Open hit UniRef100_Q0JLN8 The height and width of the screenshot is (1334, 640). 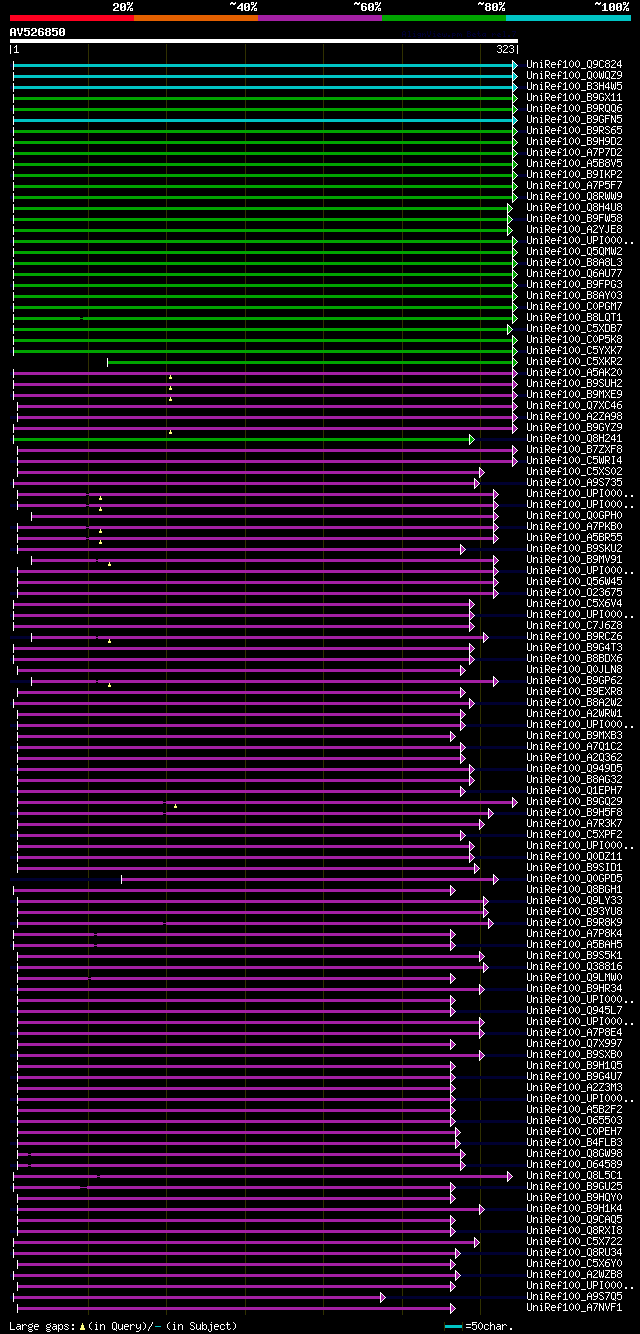[x=574, y=669]
